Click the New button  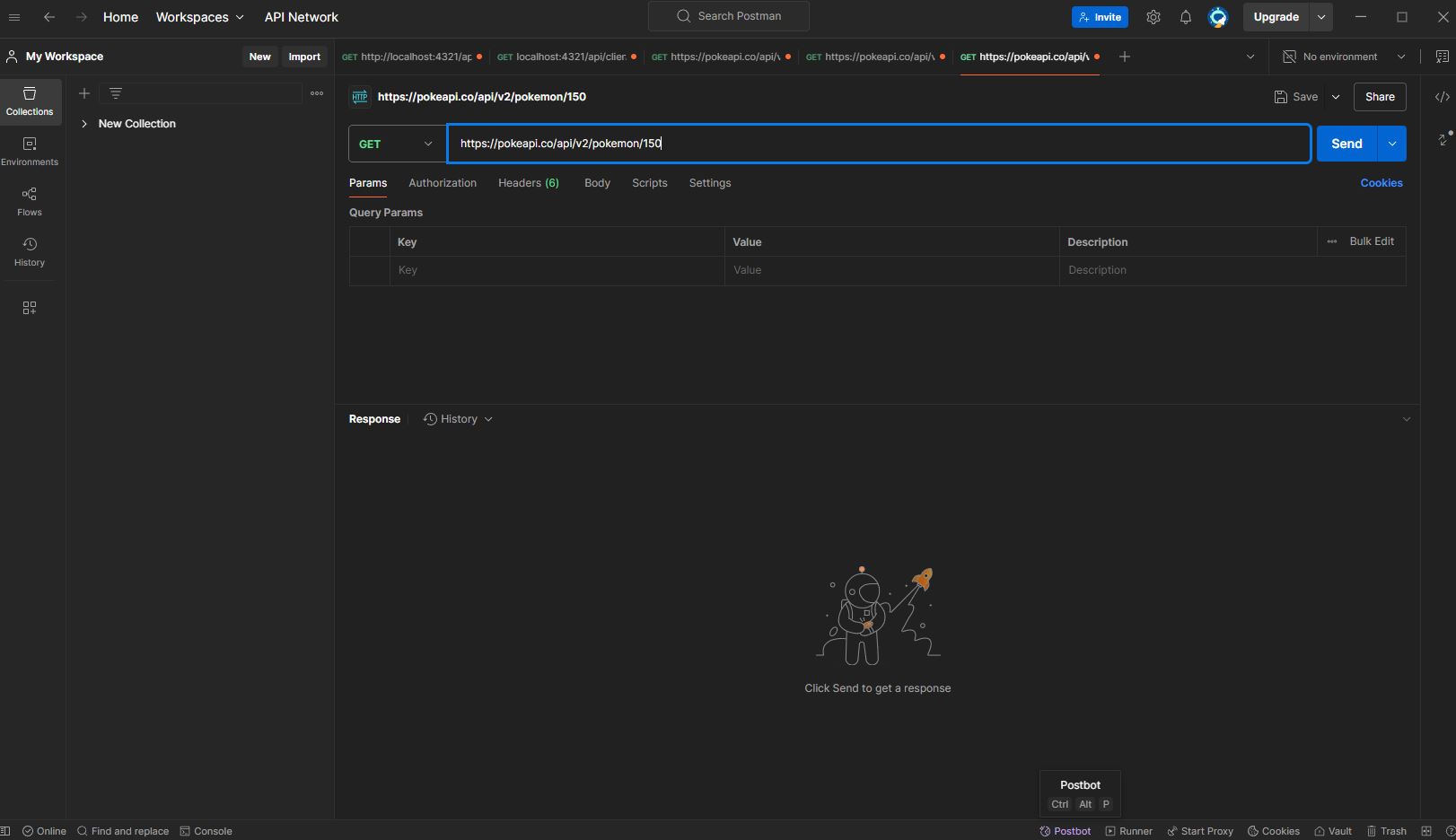click(259, 57)
